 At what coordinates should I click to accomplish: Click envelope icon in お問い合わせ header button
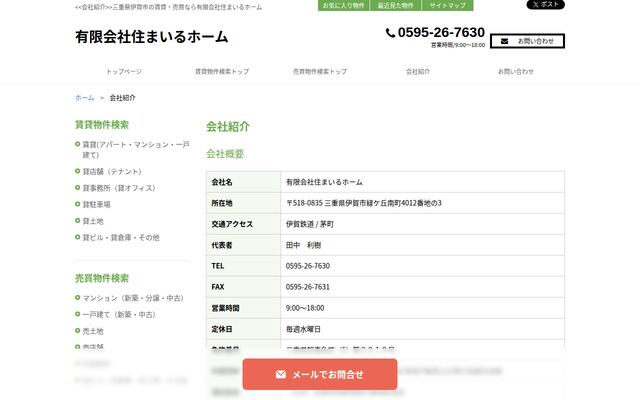click(504, 41)
